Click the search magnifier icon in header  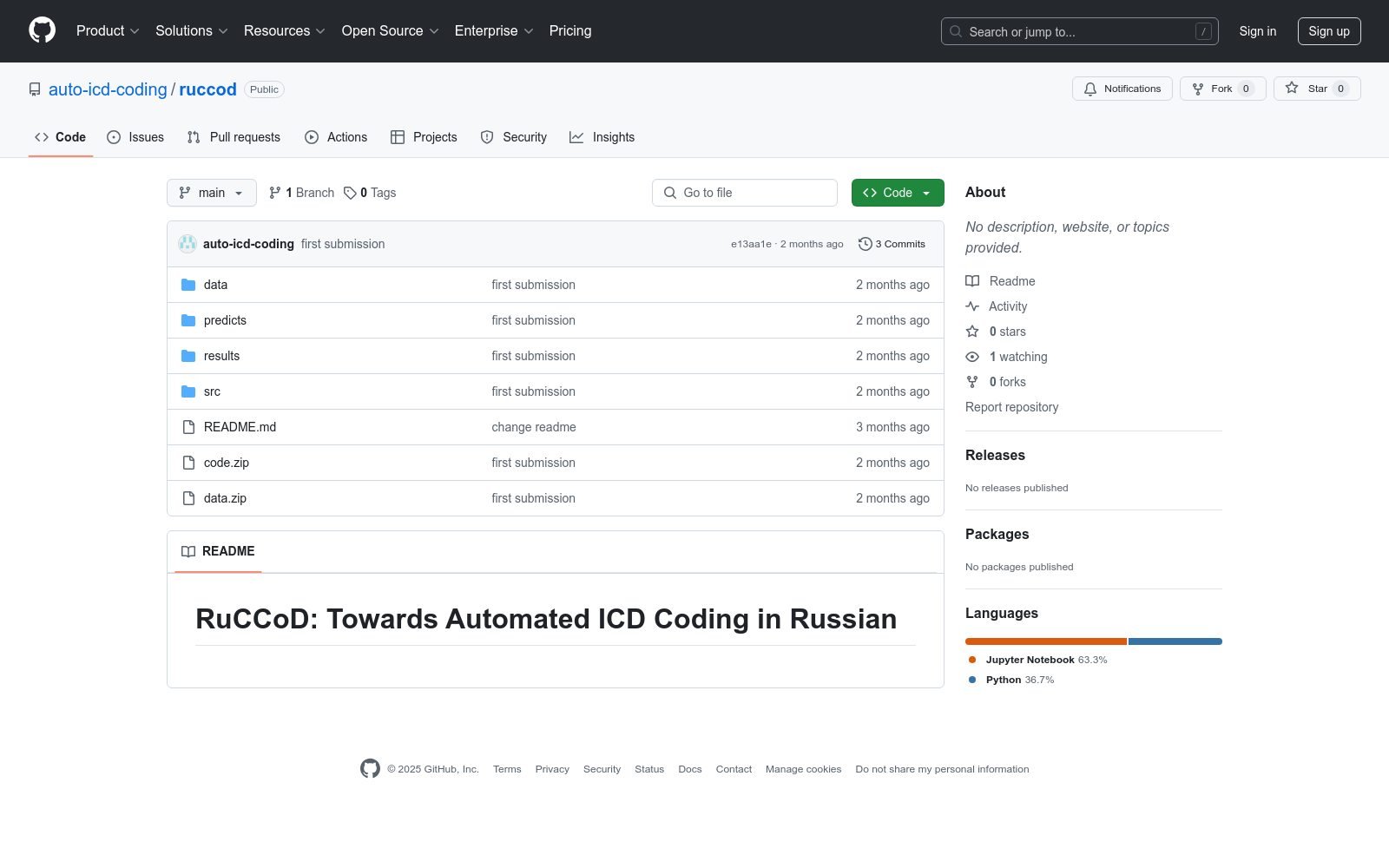pos(956,31)
